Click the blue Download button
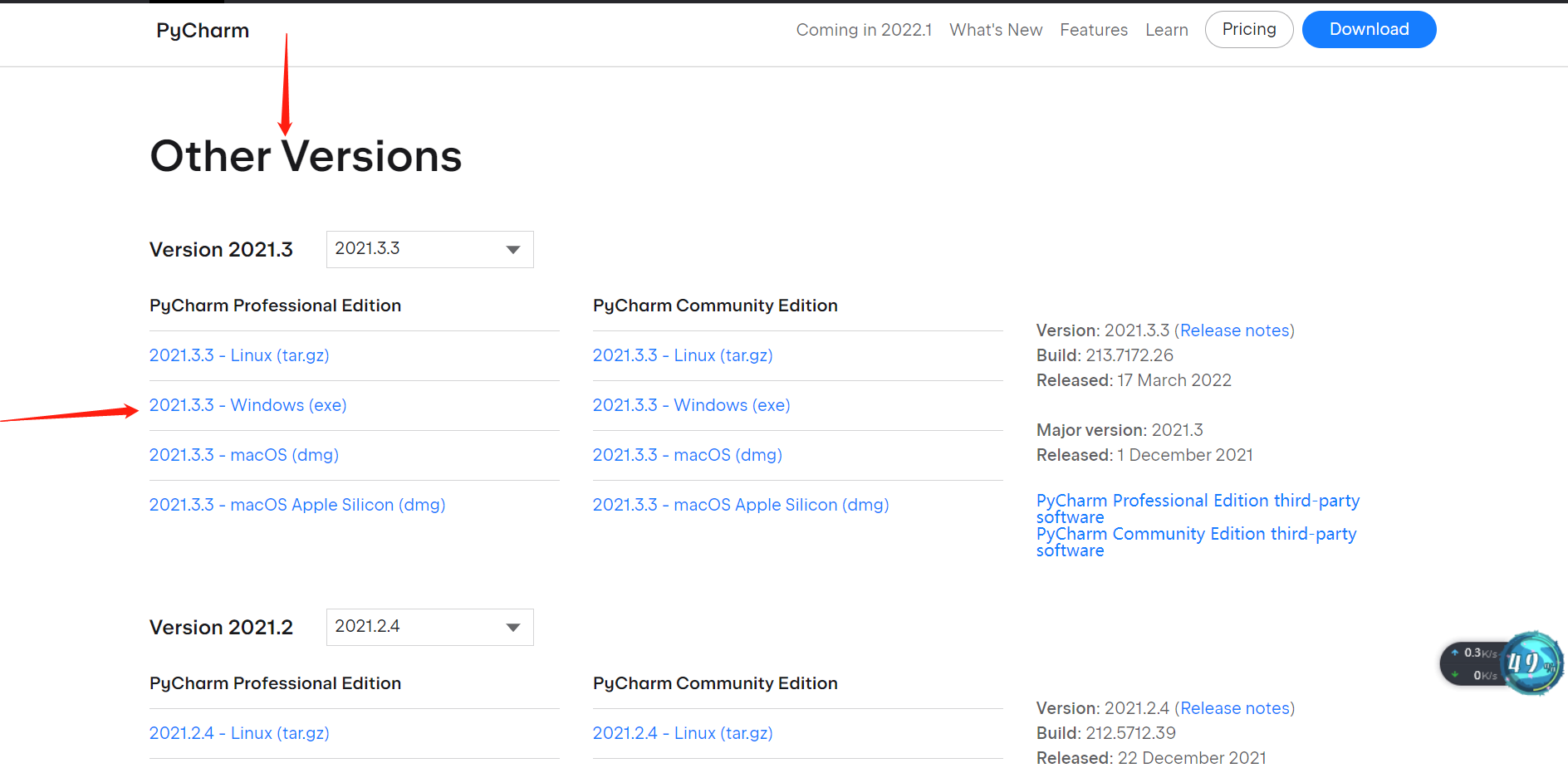The width and height of the screenshot is (1568, 768). 1369,29
